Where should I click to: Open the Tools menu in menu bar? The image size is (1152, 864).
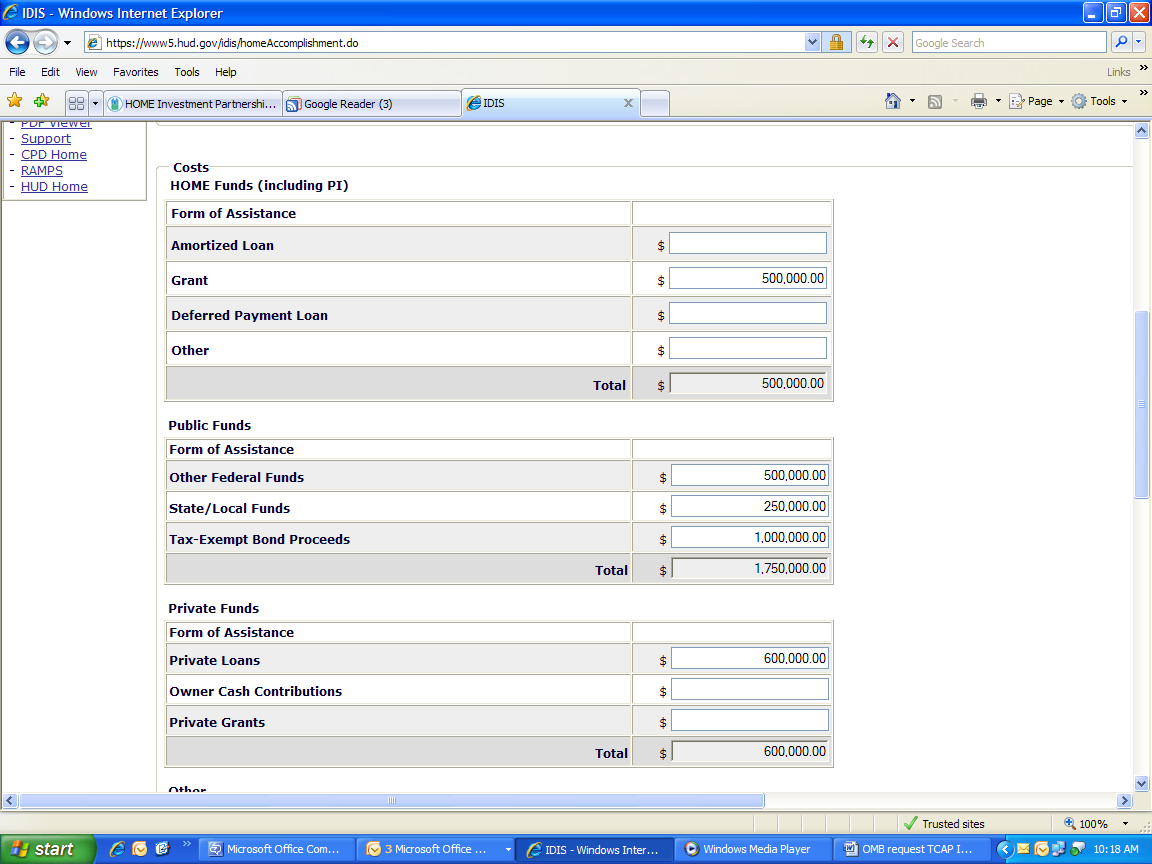(x=187, y=72)
